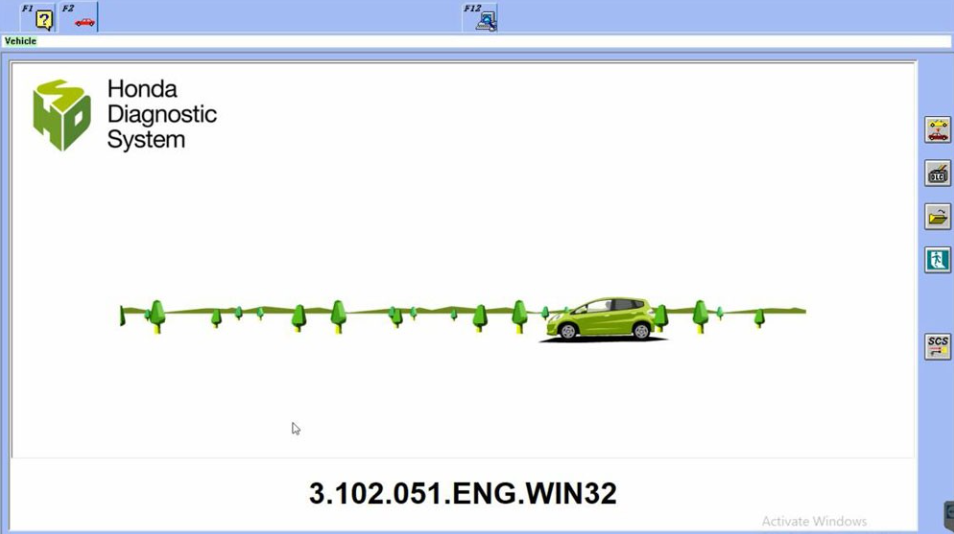Viewport: 954px width, 534px height.
Task: Click the two-cars vehicle selection icon
Action: point(938,130)
